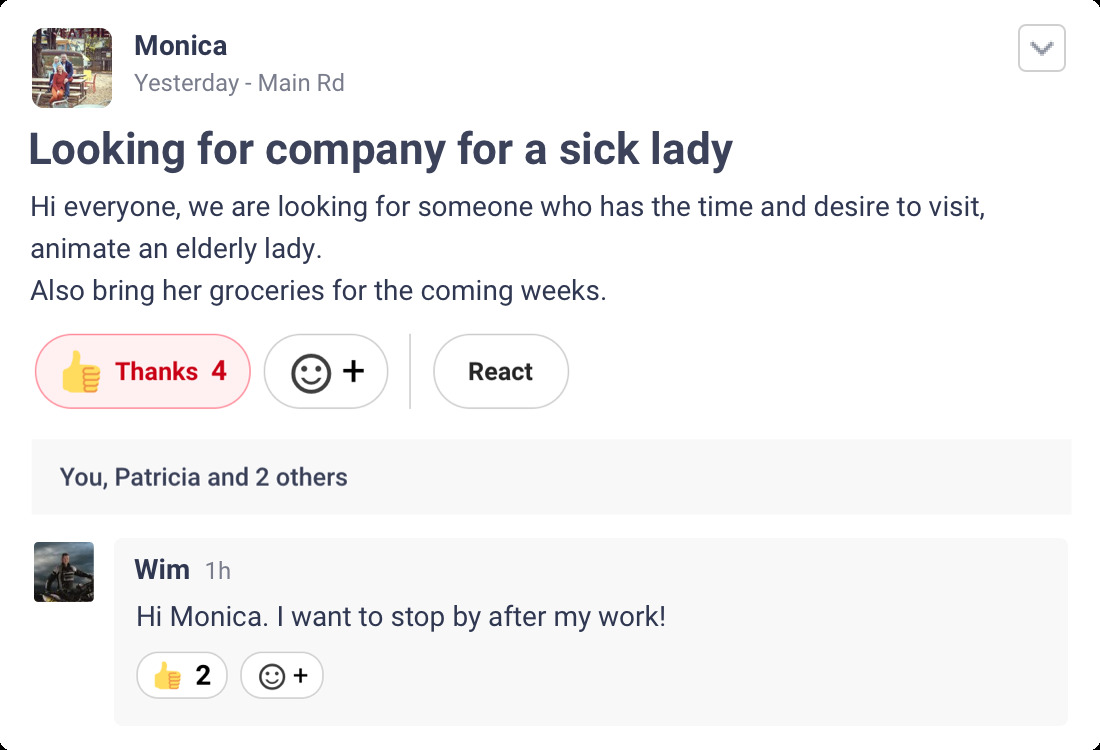Click the red Thanks count number 4
Image resolution: width=1100 pixels, height=750 pixels.
[x=219, y=372]
